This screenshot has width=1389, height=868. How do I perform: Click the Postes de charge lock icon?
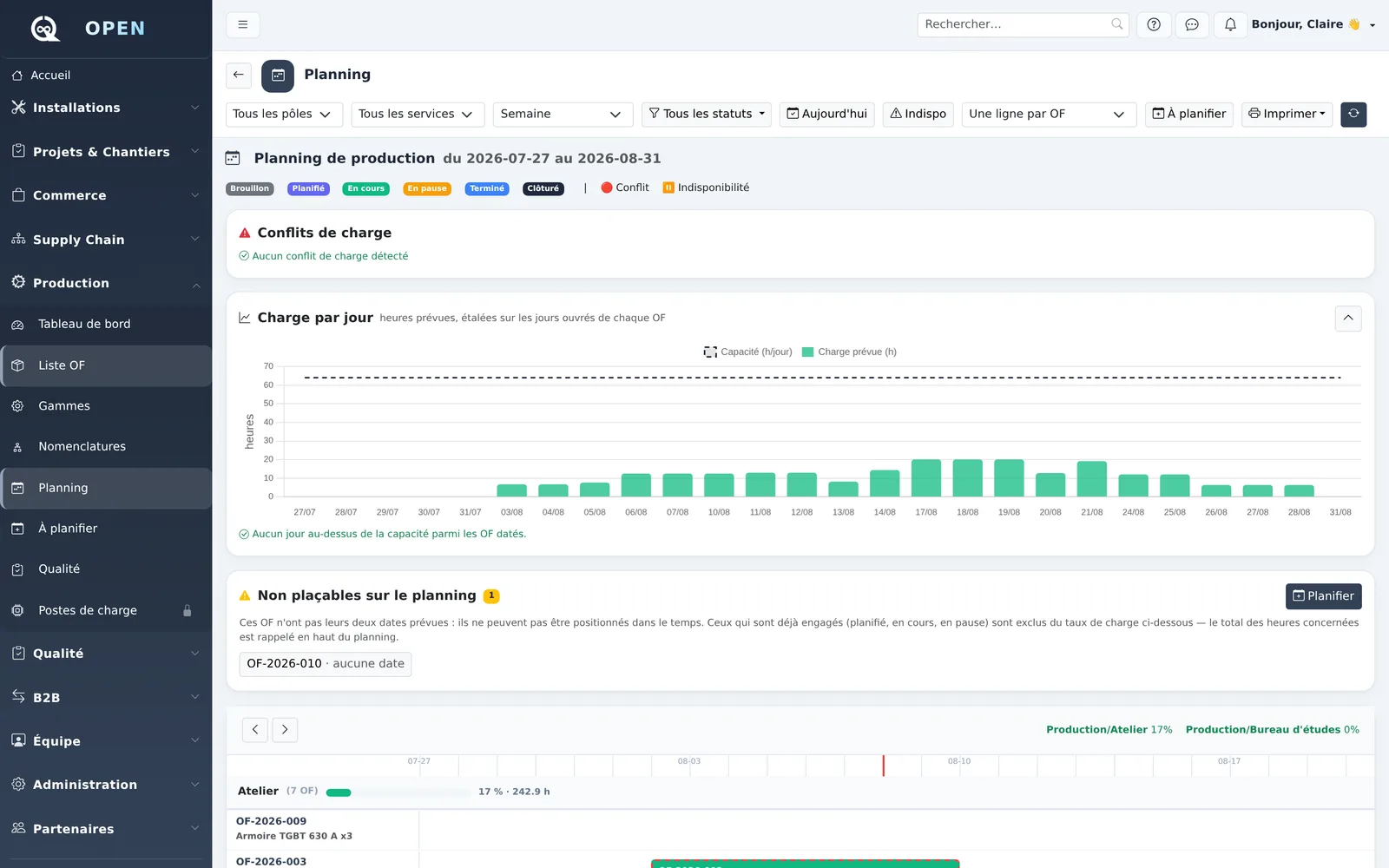(188, 610)
